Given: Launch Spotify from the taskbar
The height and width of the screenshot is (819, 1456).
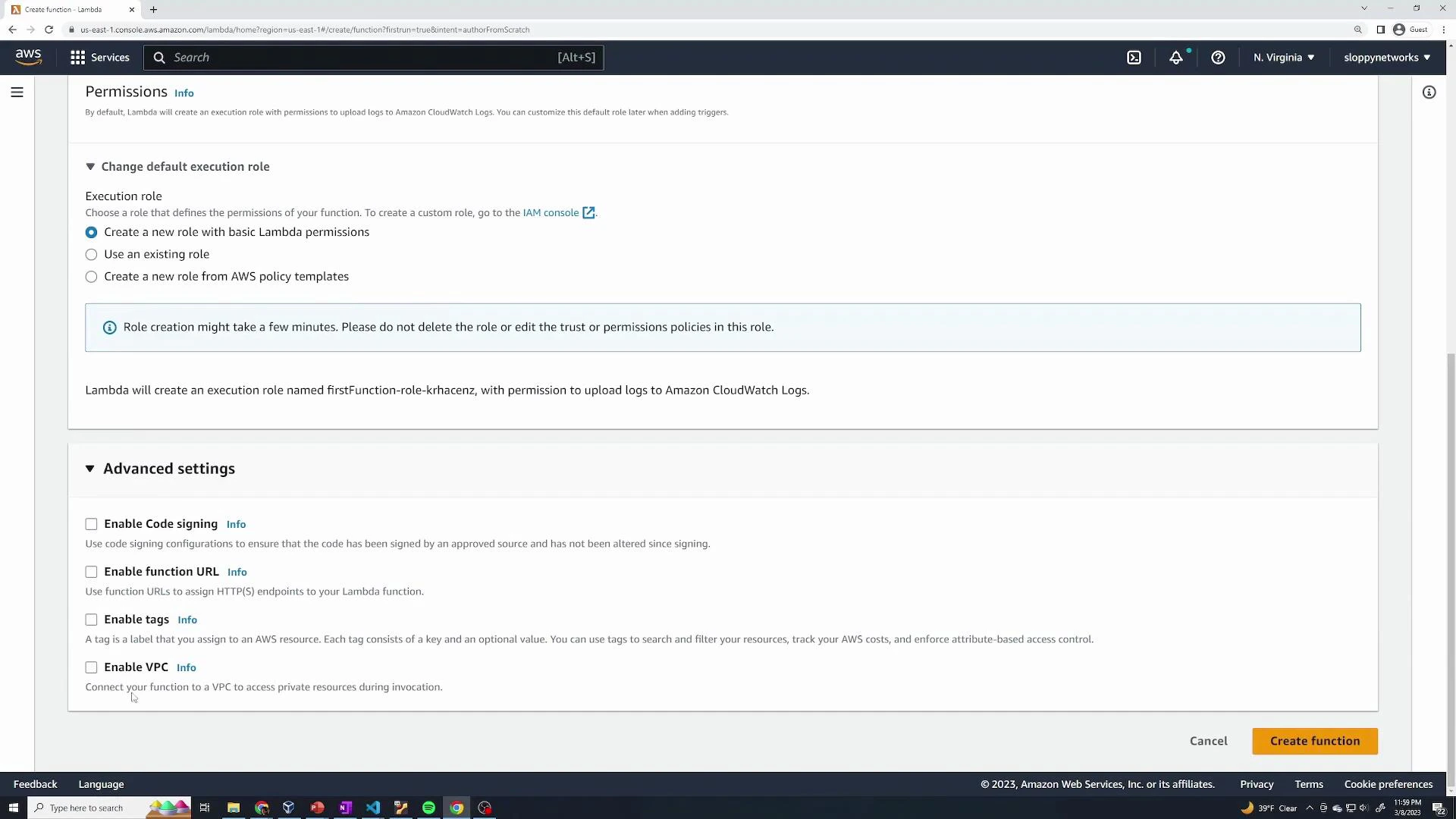Looking at the screenshot, I should (428, 808).
